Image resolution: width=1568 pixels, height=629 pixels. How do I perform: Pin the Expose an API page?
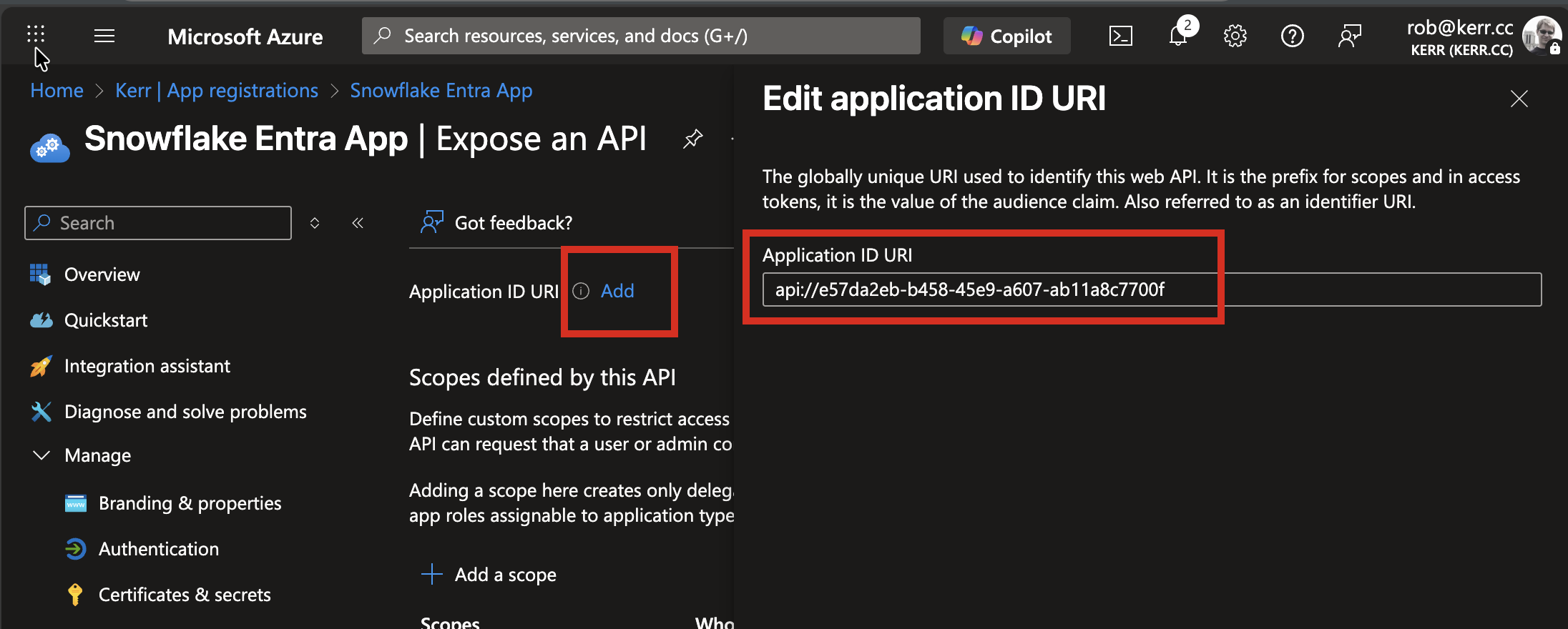click(x=692, y=139)
